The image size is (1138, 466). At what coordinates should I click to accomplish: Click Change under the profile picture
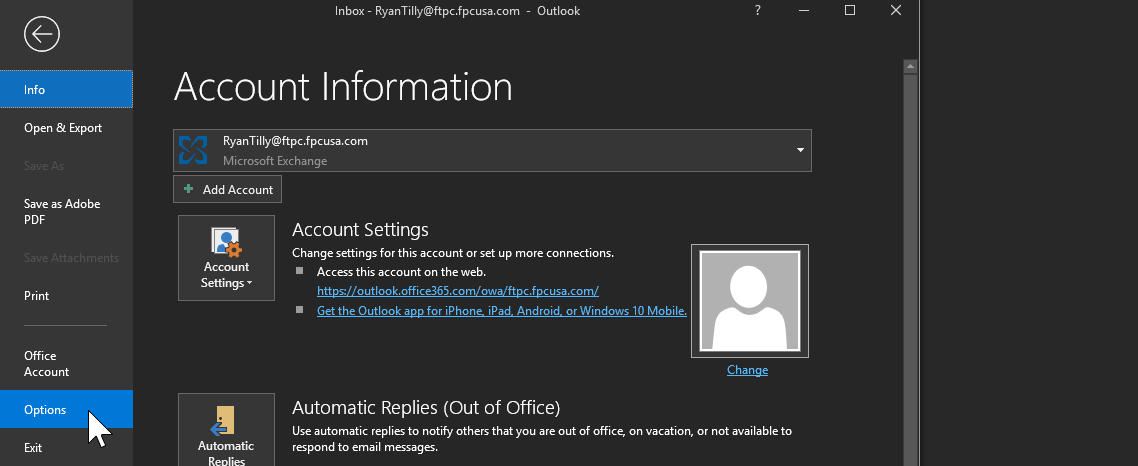(x=747, y=370)
